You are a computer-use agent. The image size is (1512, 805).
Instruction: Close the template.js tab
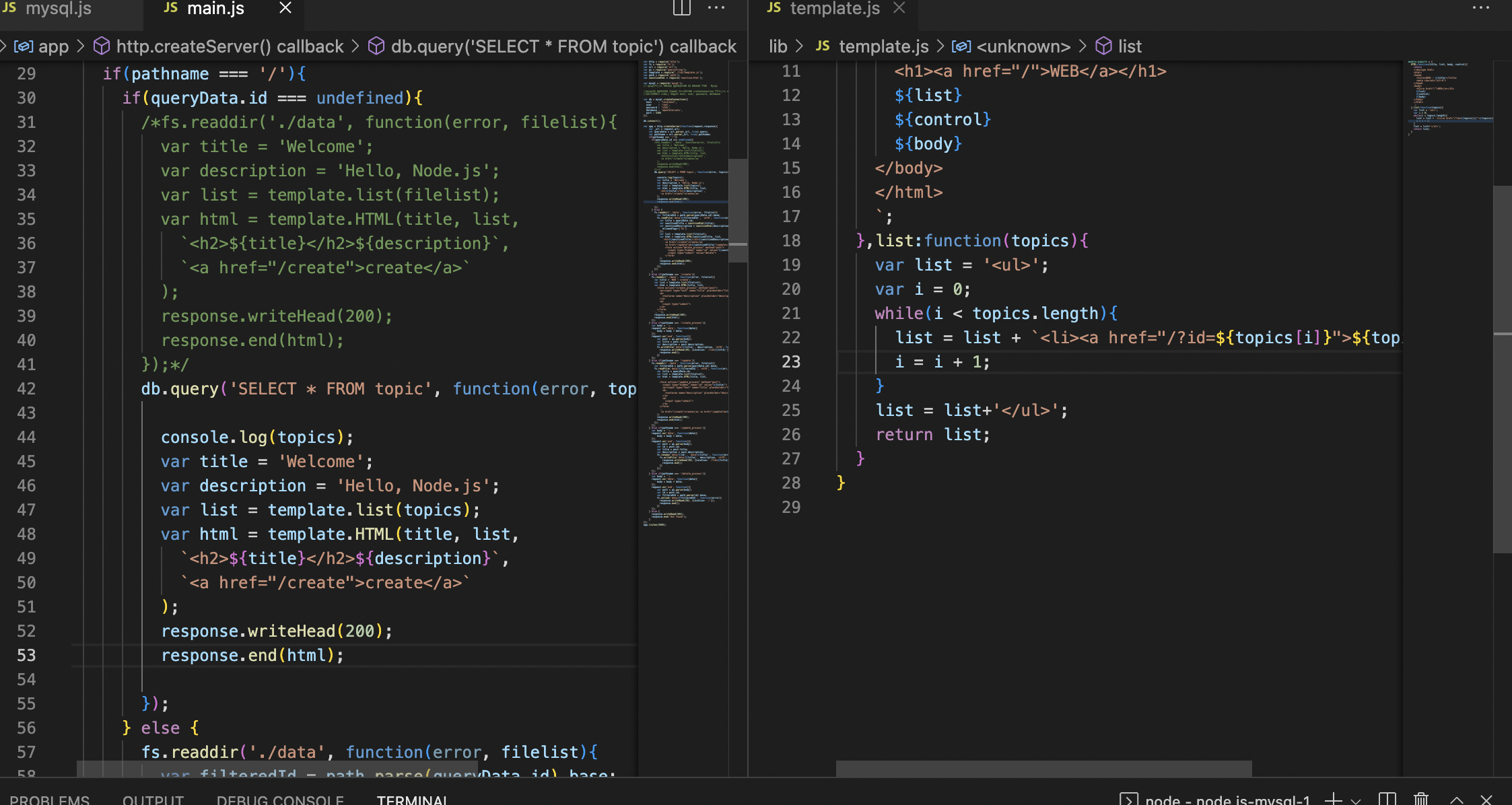[x=899, y=8]
